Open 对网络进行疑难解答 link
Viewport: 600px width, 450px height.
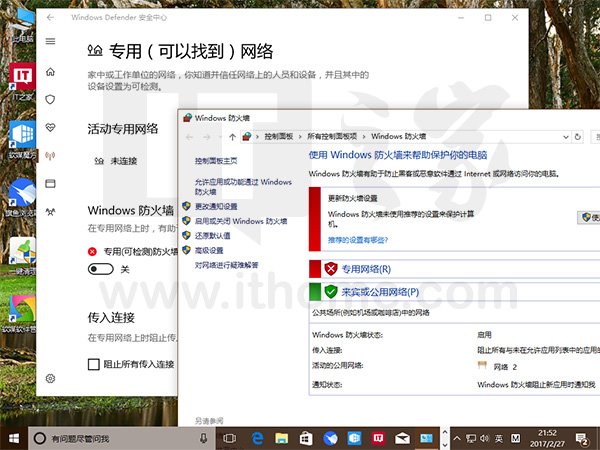pyautogui.click(x=227, y=265)
